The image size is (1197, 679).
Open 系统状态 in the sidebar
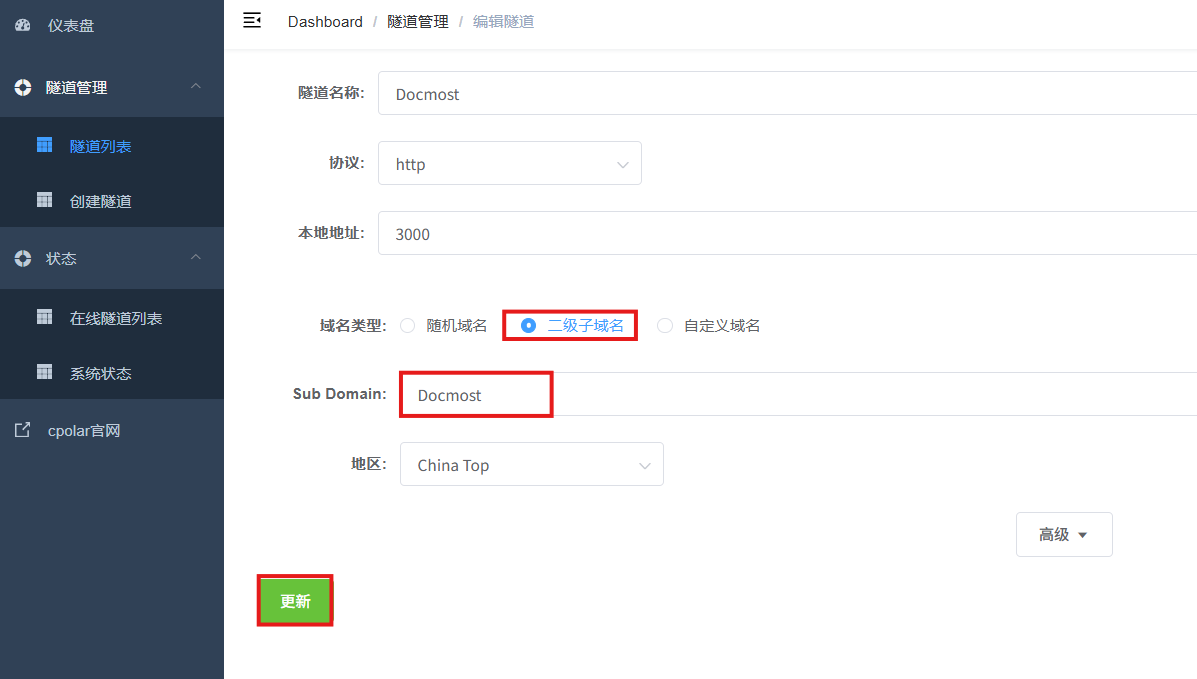(x=100, y=373)
